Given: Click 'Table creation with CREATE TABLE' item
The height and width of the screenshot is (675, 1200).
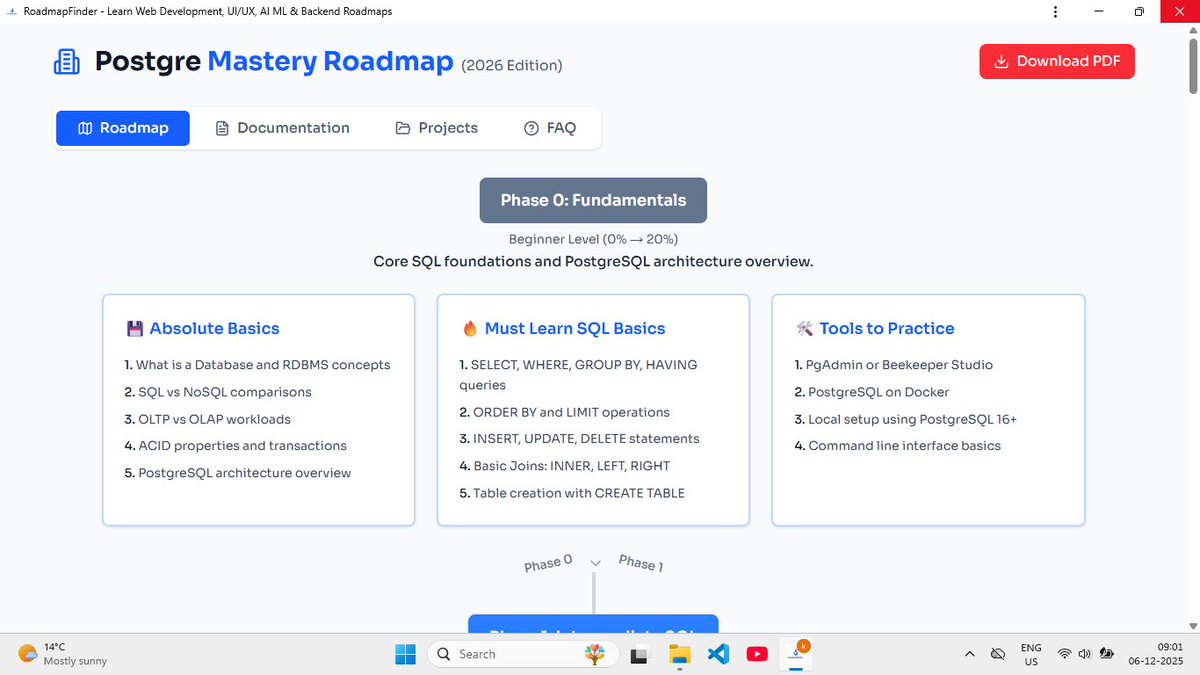Looking at the screenshot, I should [572, 493].
